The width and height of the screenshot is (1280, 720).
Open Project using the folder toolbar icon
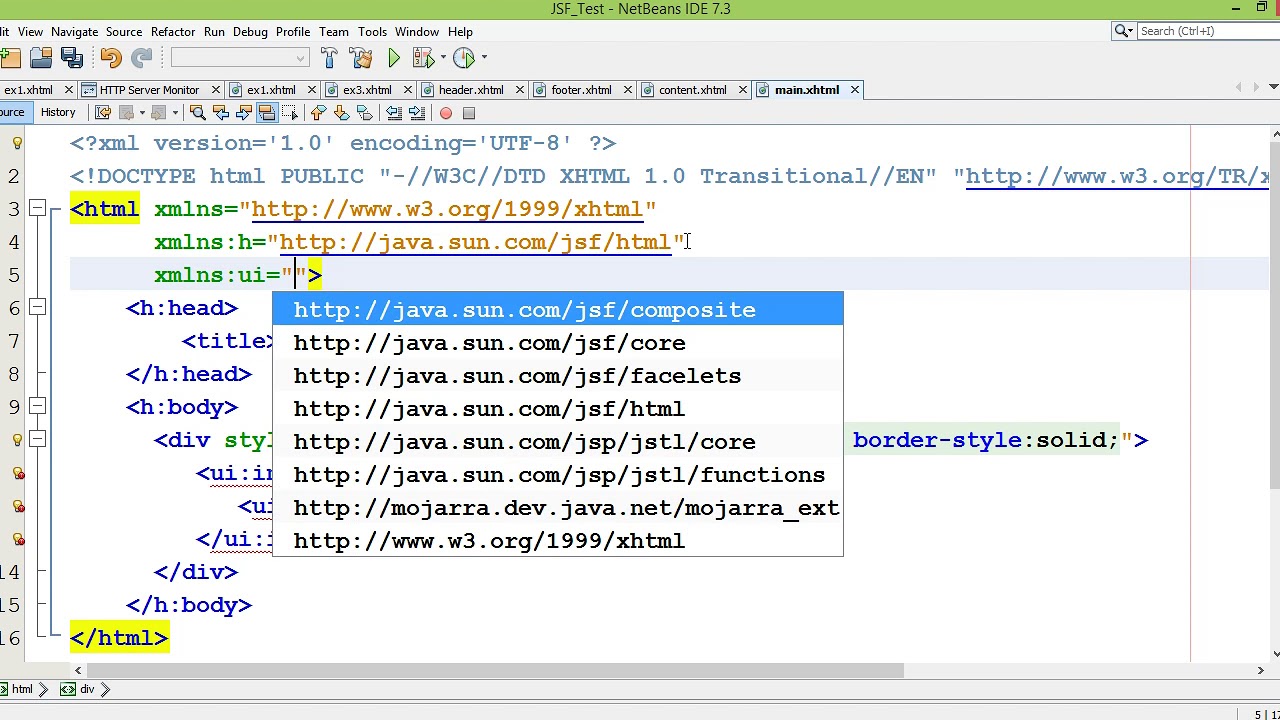41,58
